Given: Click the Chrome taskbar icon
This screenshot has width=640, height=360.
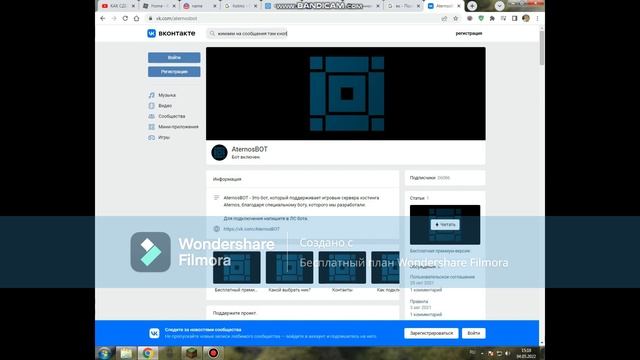Looking at the screenshot, I should 148,353.
